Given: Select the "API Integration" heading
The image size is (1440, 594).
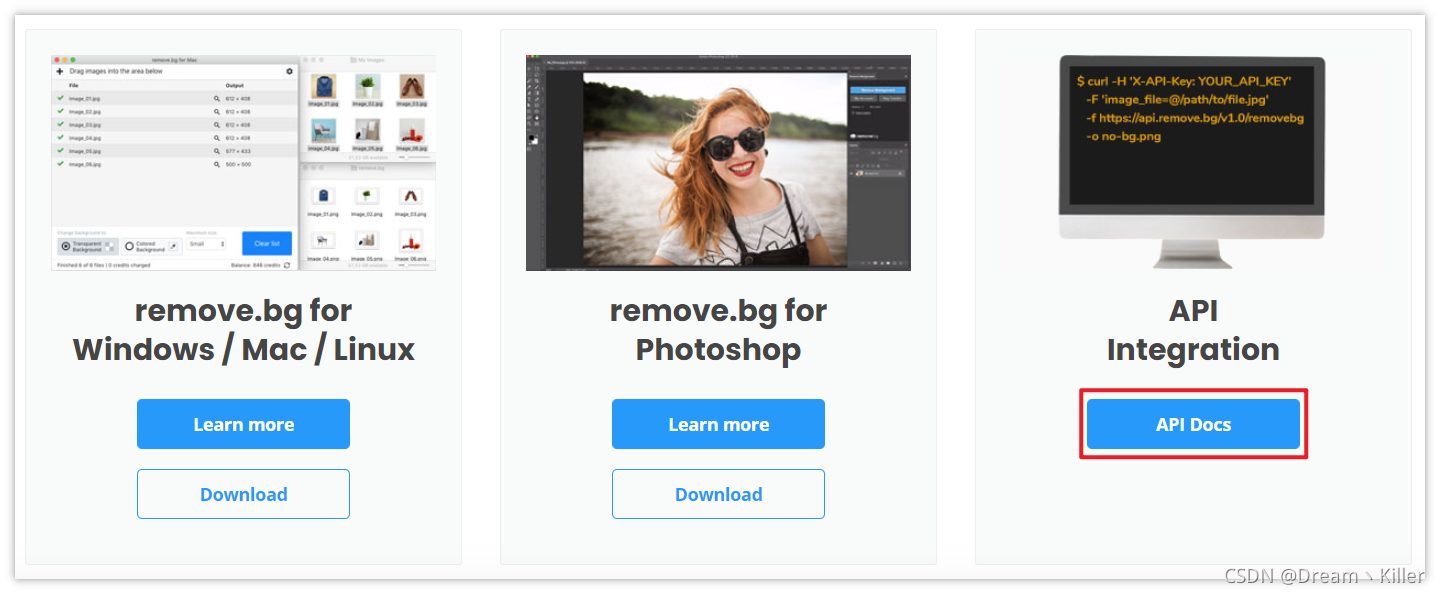Looking at the screenshot, I should [1193, 330].
